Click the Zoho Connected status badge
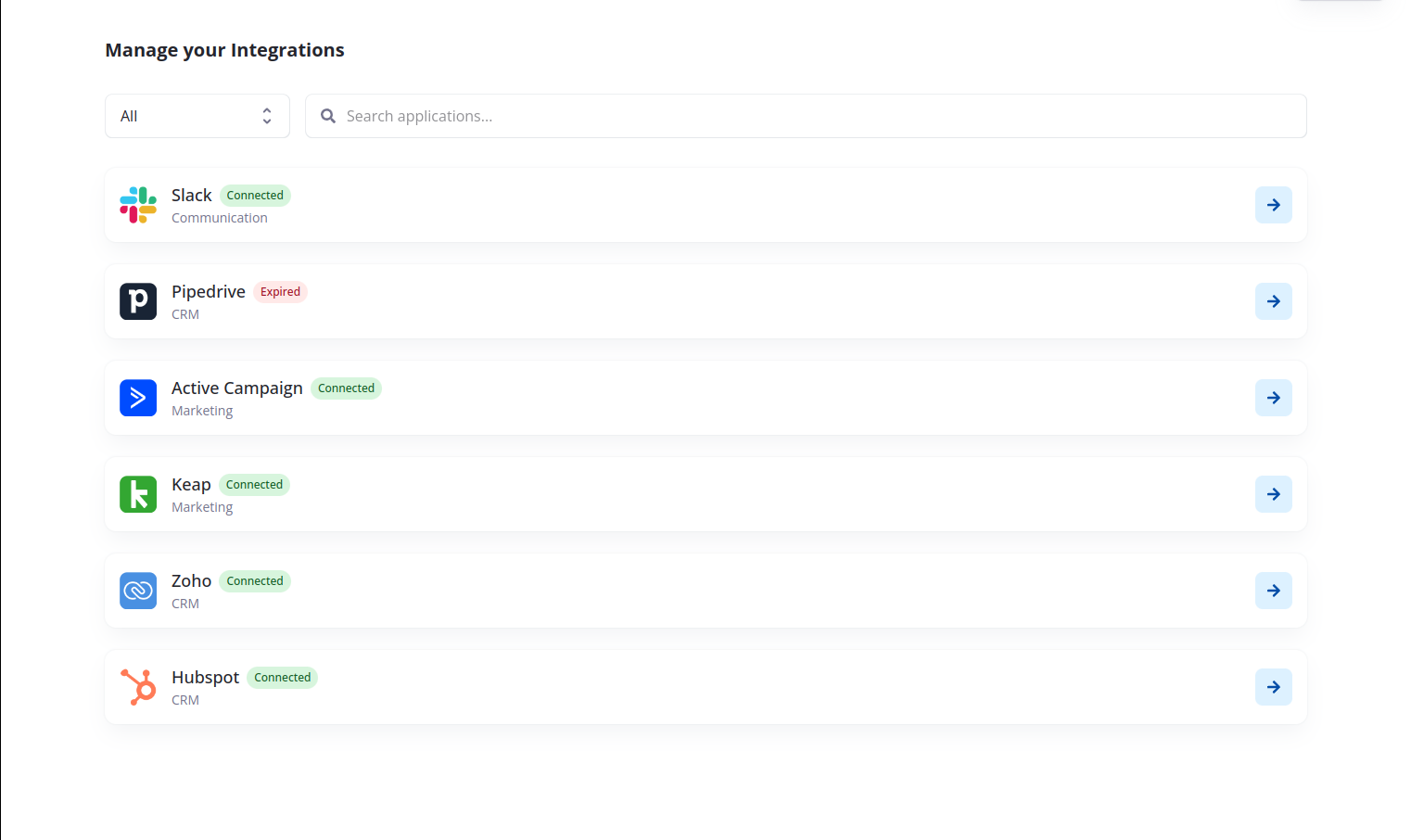The width and height of the screenshot is (1411, 840). click(x=255, y=581)
